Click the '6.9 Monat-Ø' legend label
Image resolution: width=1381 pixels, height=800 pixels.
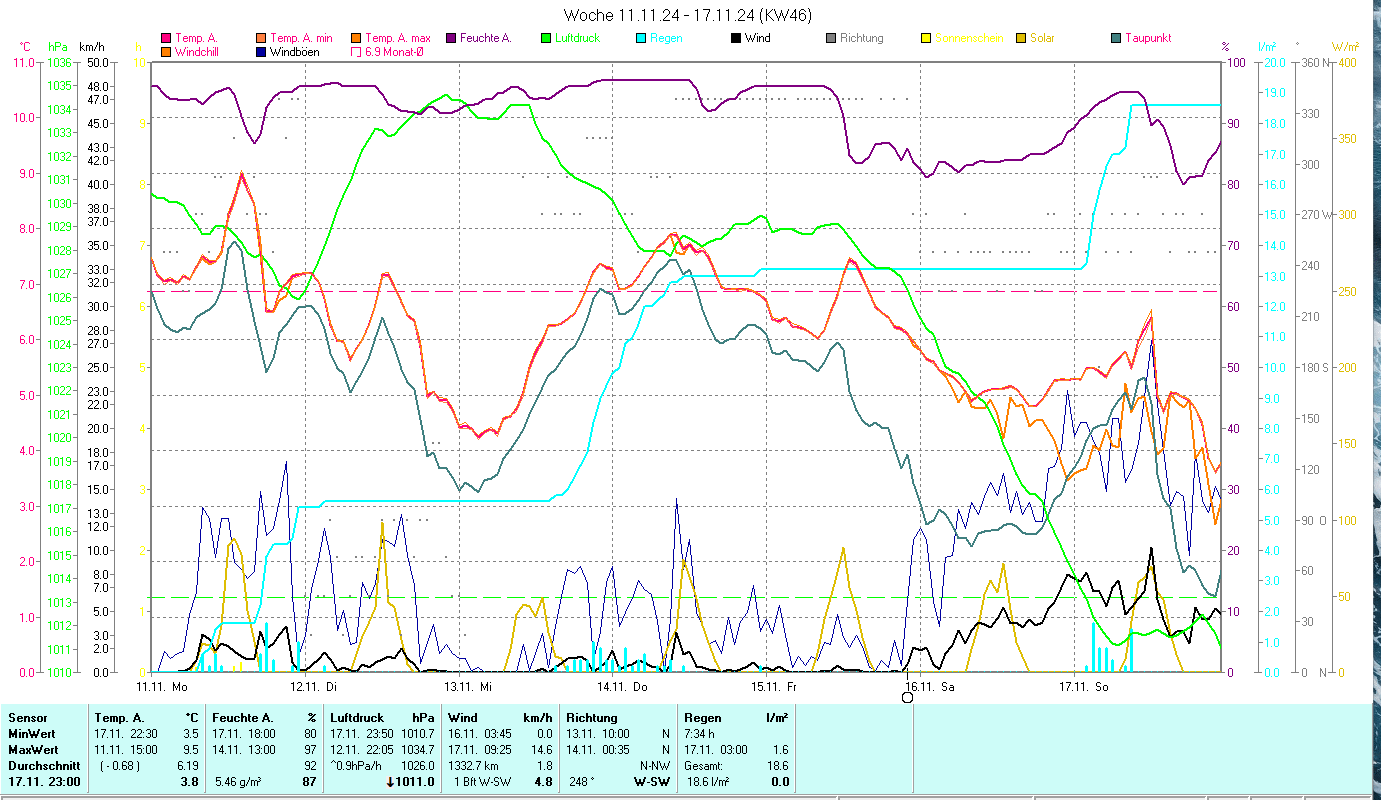coord(394,51)
